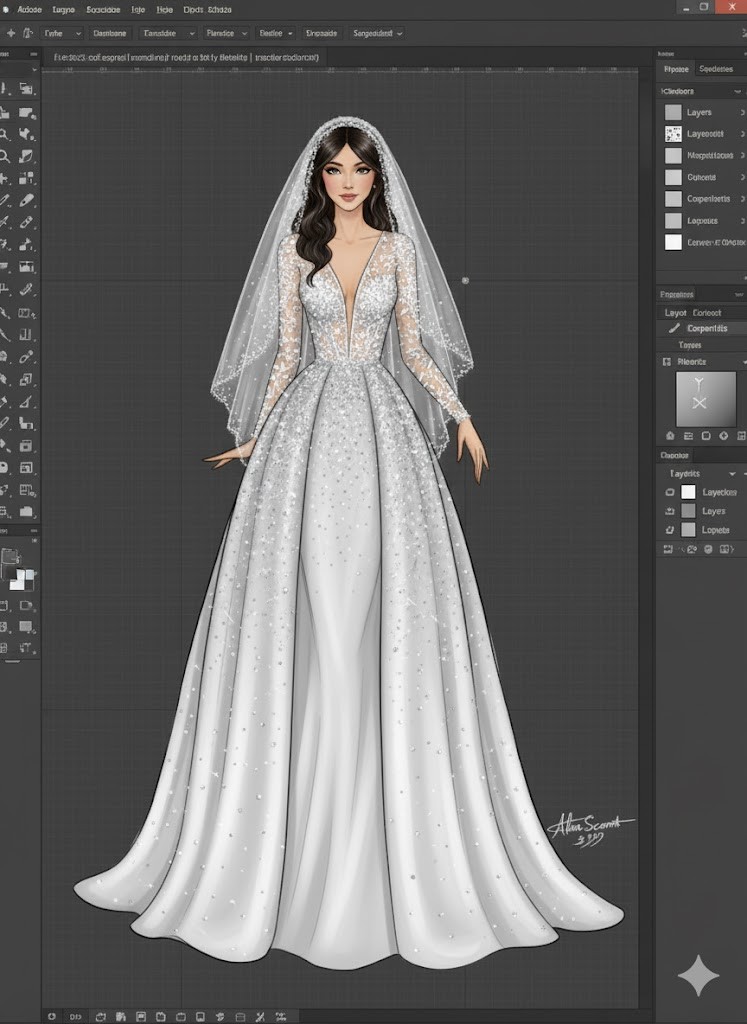Click the Rlecrice panel icon

click(x=667, y=361)
